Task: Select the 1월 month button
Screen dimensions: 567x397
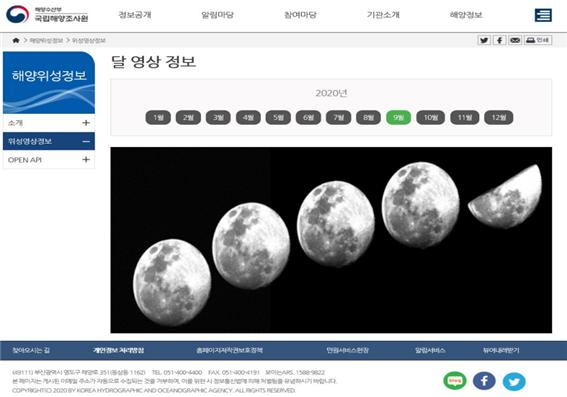Action: (158, 118)
